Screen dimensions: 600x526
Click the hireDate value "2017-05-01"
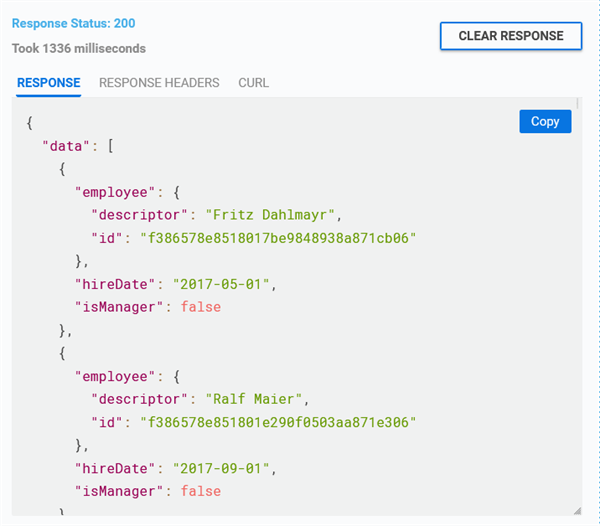coord(221,284)
